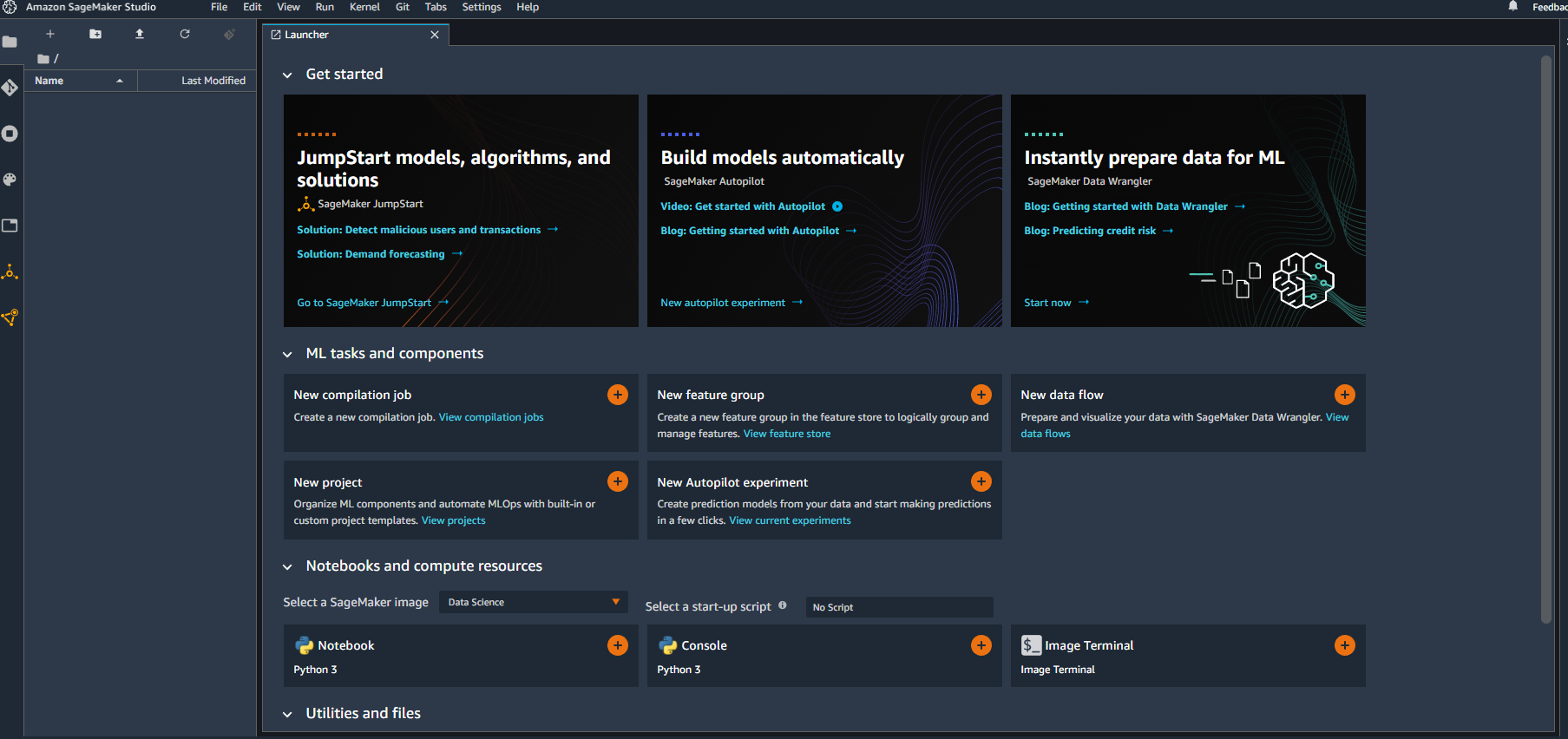Click the launcher vertical scrollbar
Screen dimensions: 1568x739
1545,338
